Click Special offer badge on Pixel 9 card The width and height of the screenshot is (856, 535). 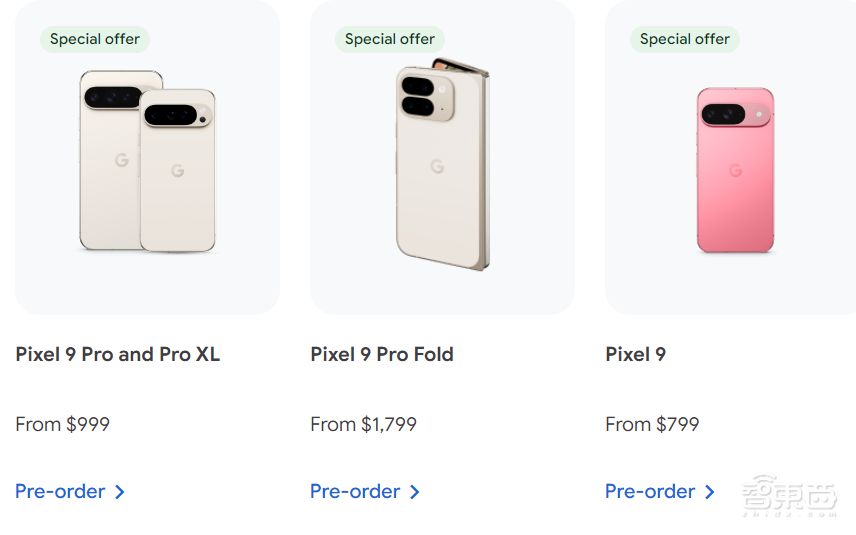click(x=685, y=39)
